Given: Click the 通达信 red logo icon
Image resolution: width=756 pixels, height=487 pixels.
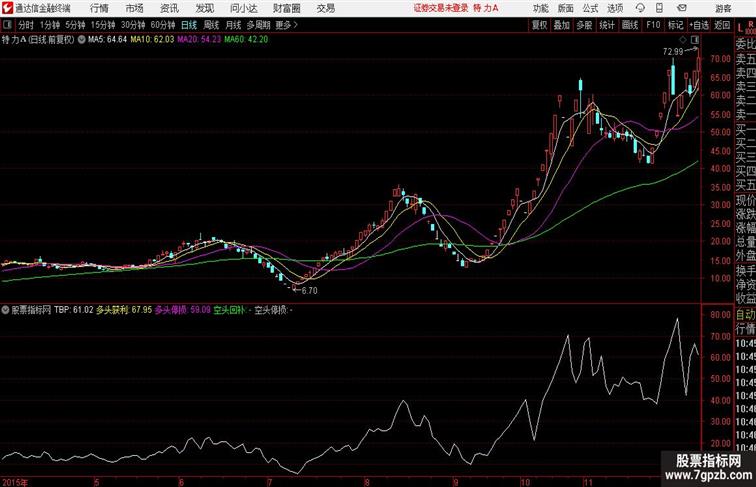Looking at the screenshot, I should click(7, 8).
